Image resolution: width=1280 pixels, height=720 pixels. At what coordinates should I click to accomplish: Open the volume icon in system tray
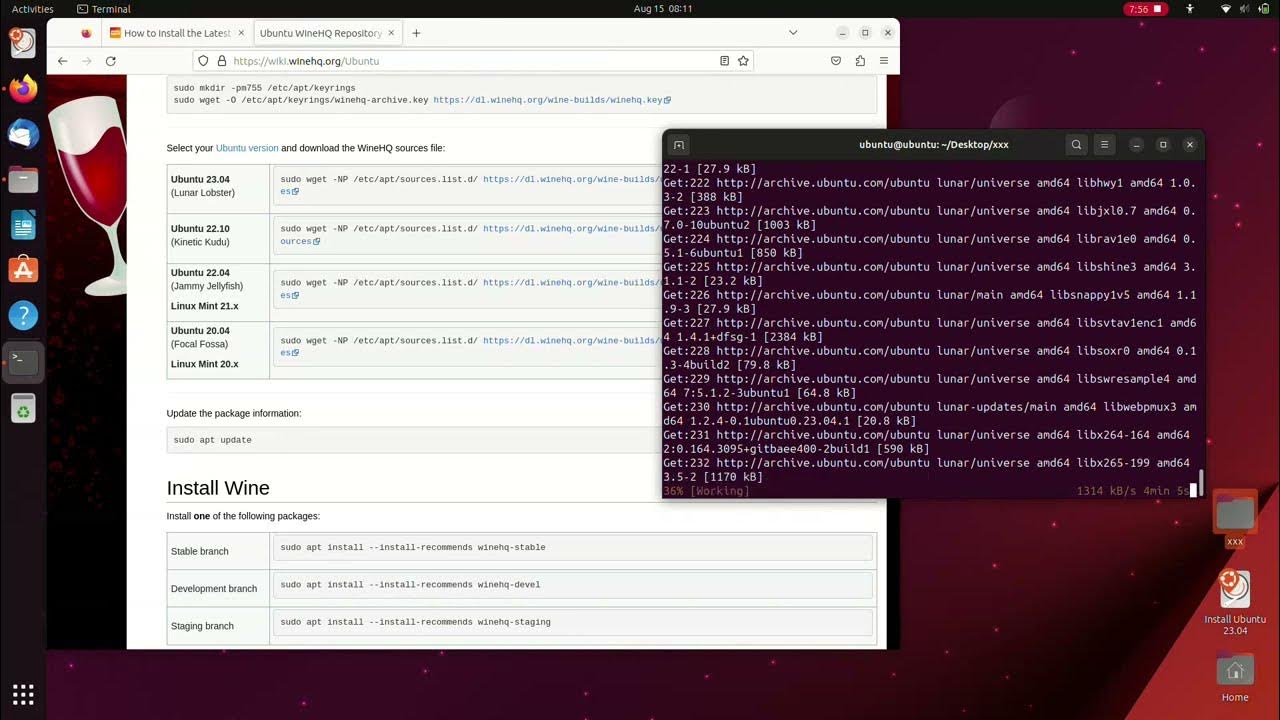[1243, 9]
